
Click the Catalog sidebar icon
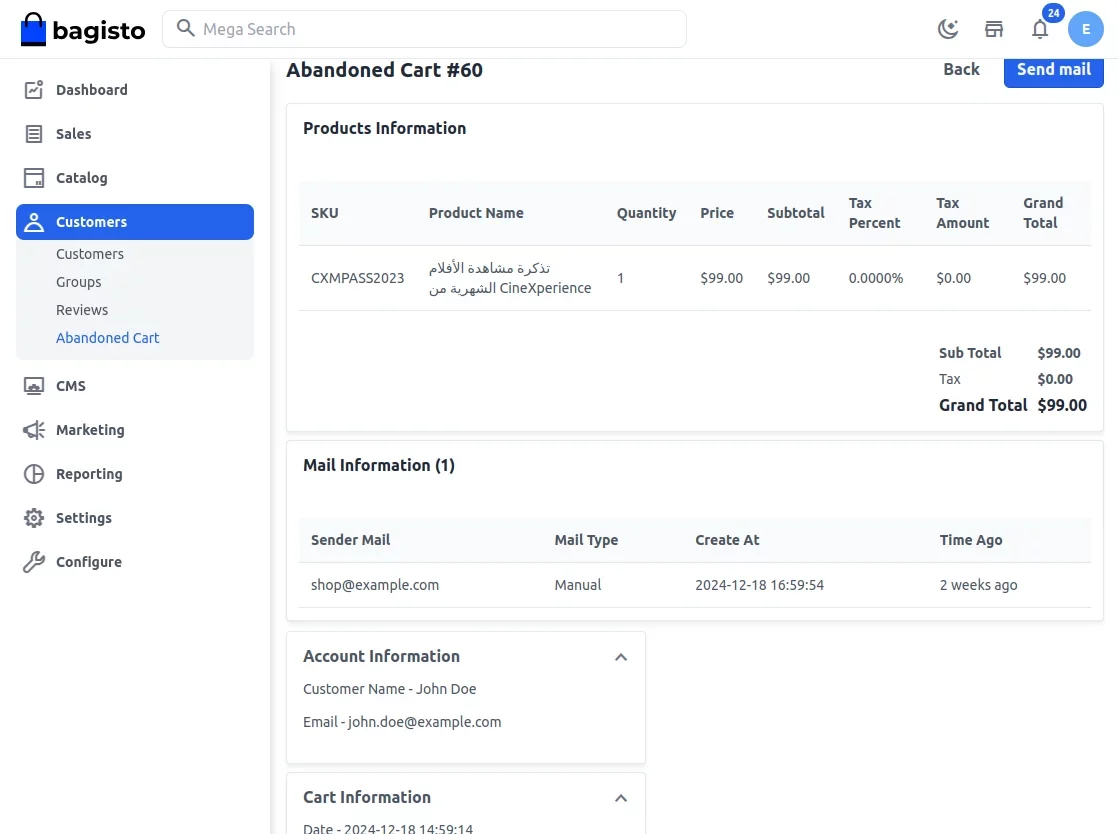click(x=34, y=178)
